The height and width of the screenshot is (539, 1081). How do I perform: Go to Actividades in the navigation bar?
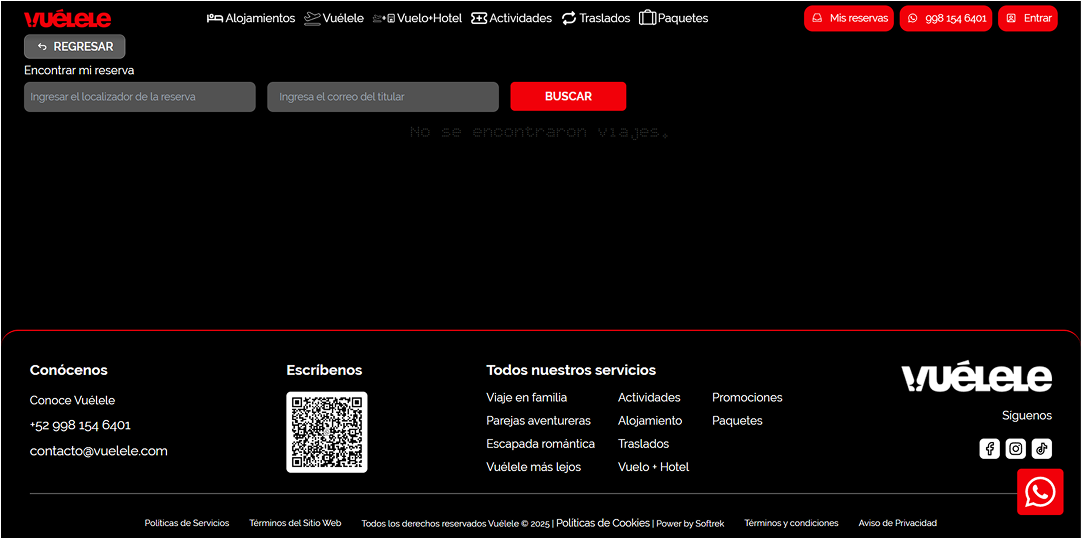tap(512, 19)
